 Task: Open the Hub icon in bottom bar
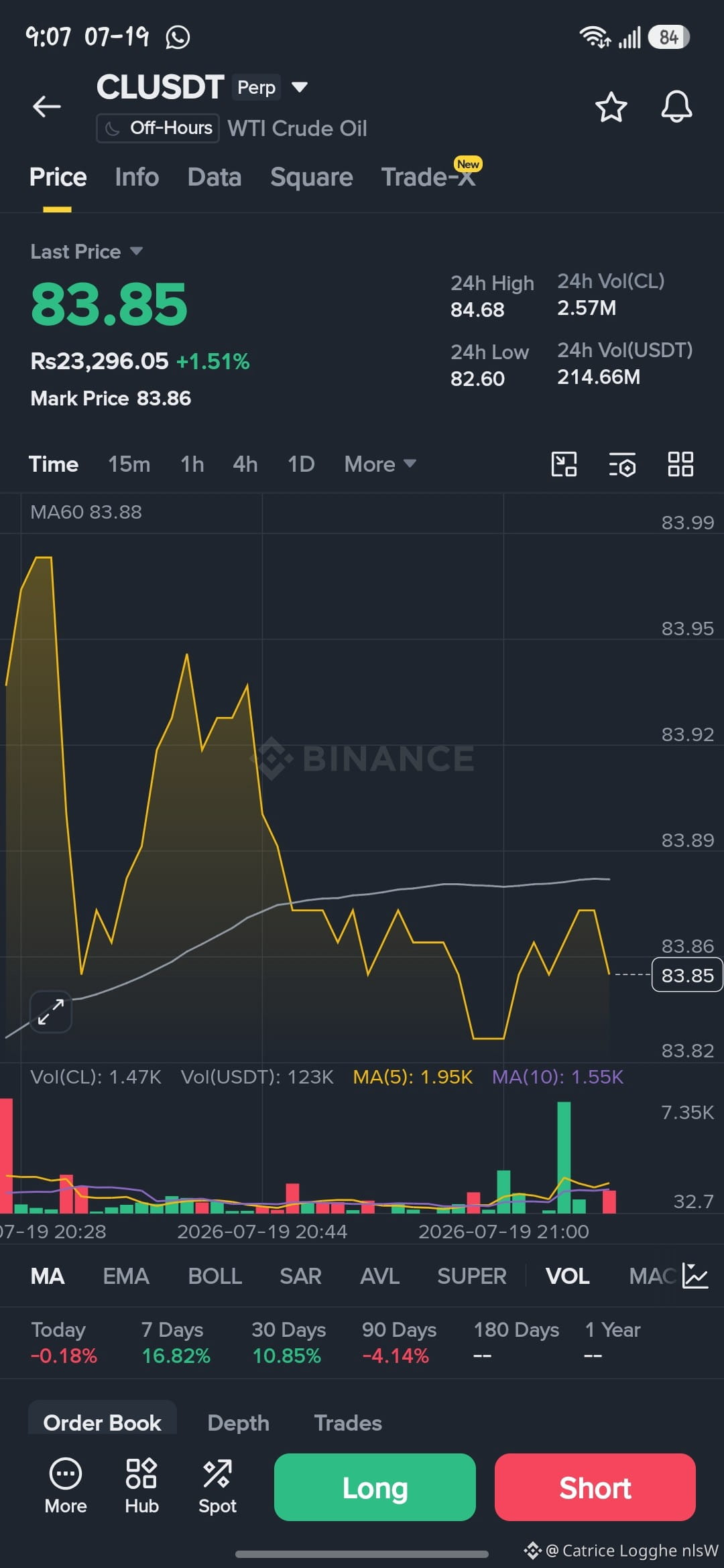coord(141,1486)
